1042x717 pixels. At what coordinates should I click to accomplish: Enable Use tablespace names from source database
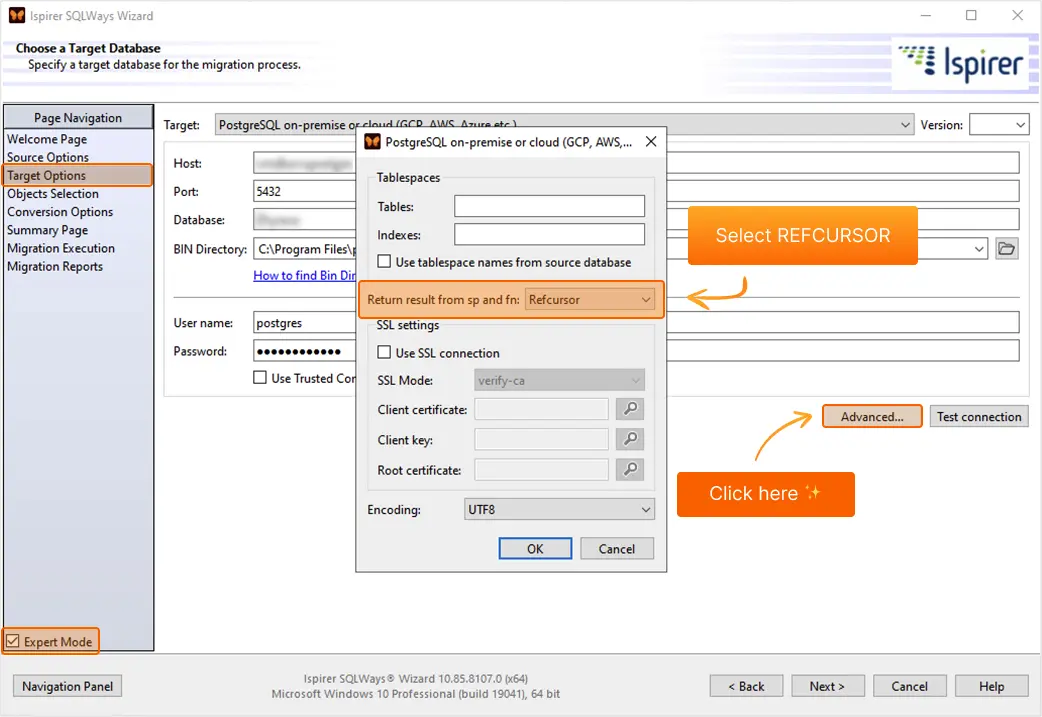pos(384,261)
